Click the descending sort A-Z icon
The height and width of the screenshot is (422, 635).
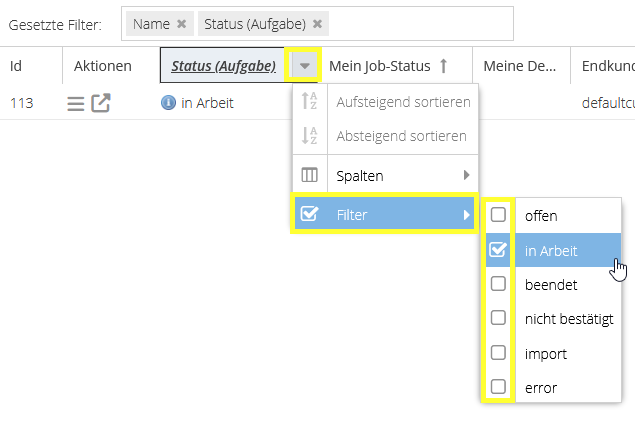coord(309,135)
